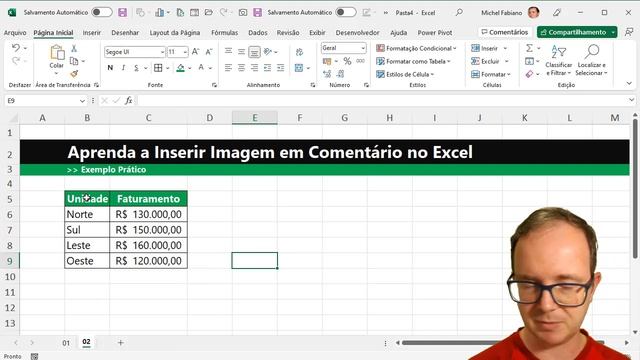Open Localizar e Selecionar magnifier icon
640x360 pixels.
click(x=591, y=51)
